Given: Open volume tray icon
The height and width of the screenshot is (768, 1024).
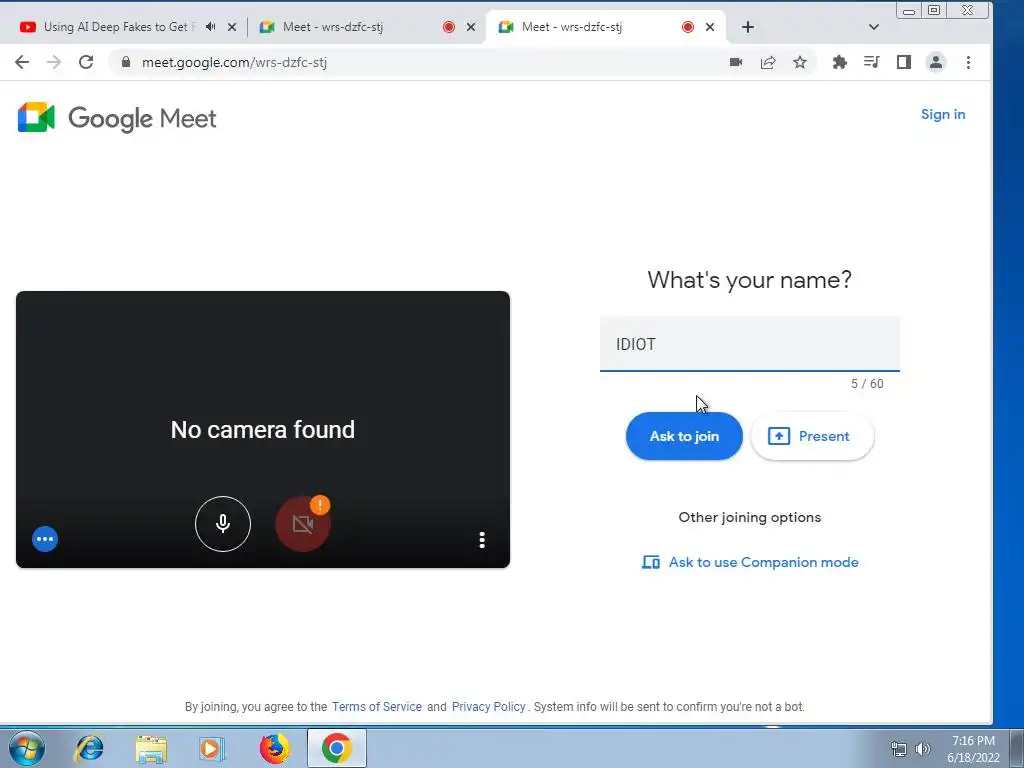Looking at the screenshot, I should click(x=923, y=749).
